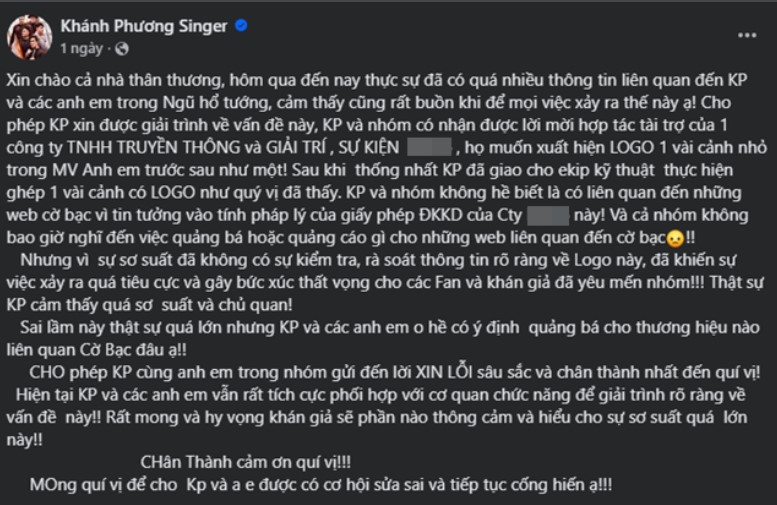This screenshot has height=505, width=777.
Task: Open Khánh Phương Singer profile picture
Action: click(x=30, y=36)
